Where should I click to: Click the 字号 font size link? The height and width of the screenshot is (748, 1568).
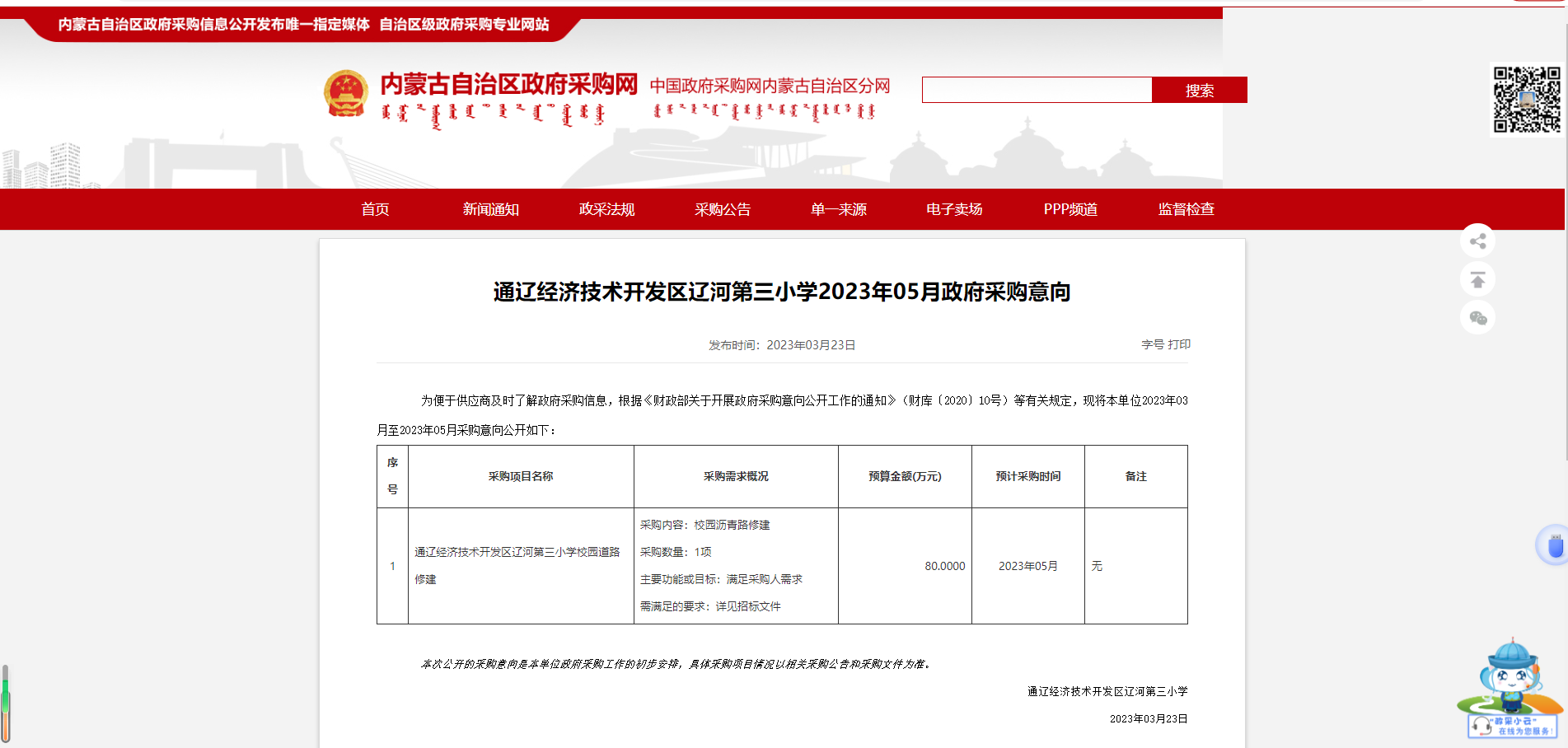click(x=1152, y=344)
